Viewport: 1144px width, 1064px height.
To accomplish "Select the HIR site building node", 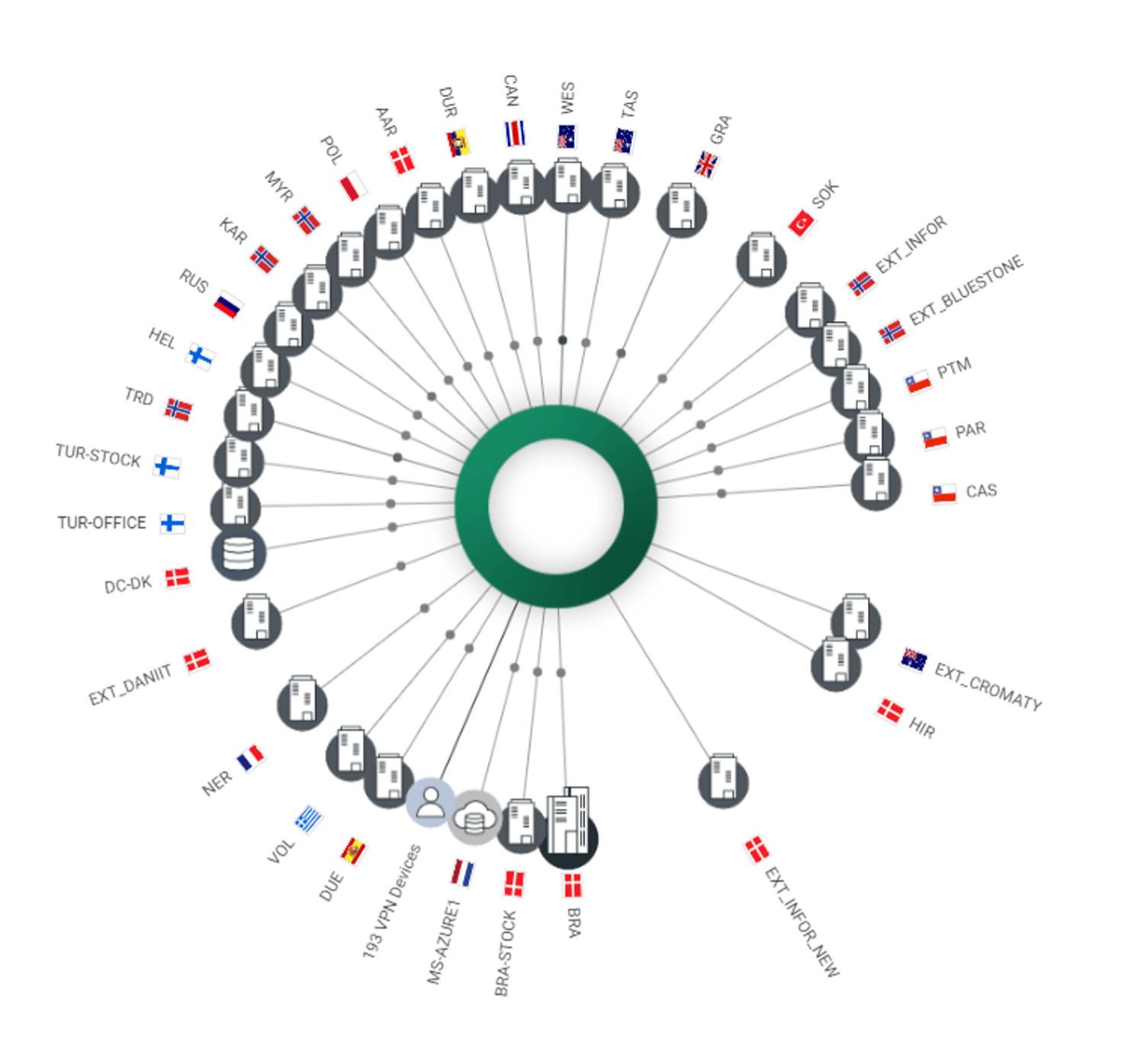I will pyautogui.click(x=836, y=664).
